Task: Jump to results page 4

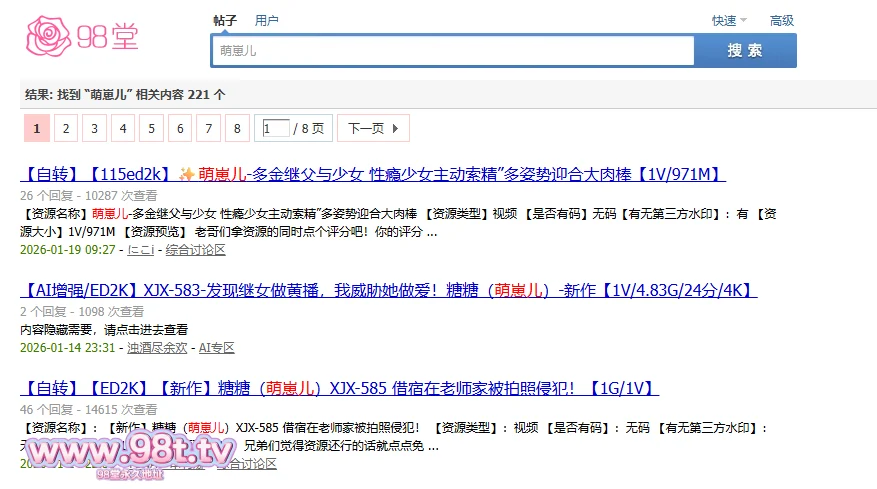Action: [x=122, y=128]
